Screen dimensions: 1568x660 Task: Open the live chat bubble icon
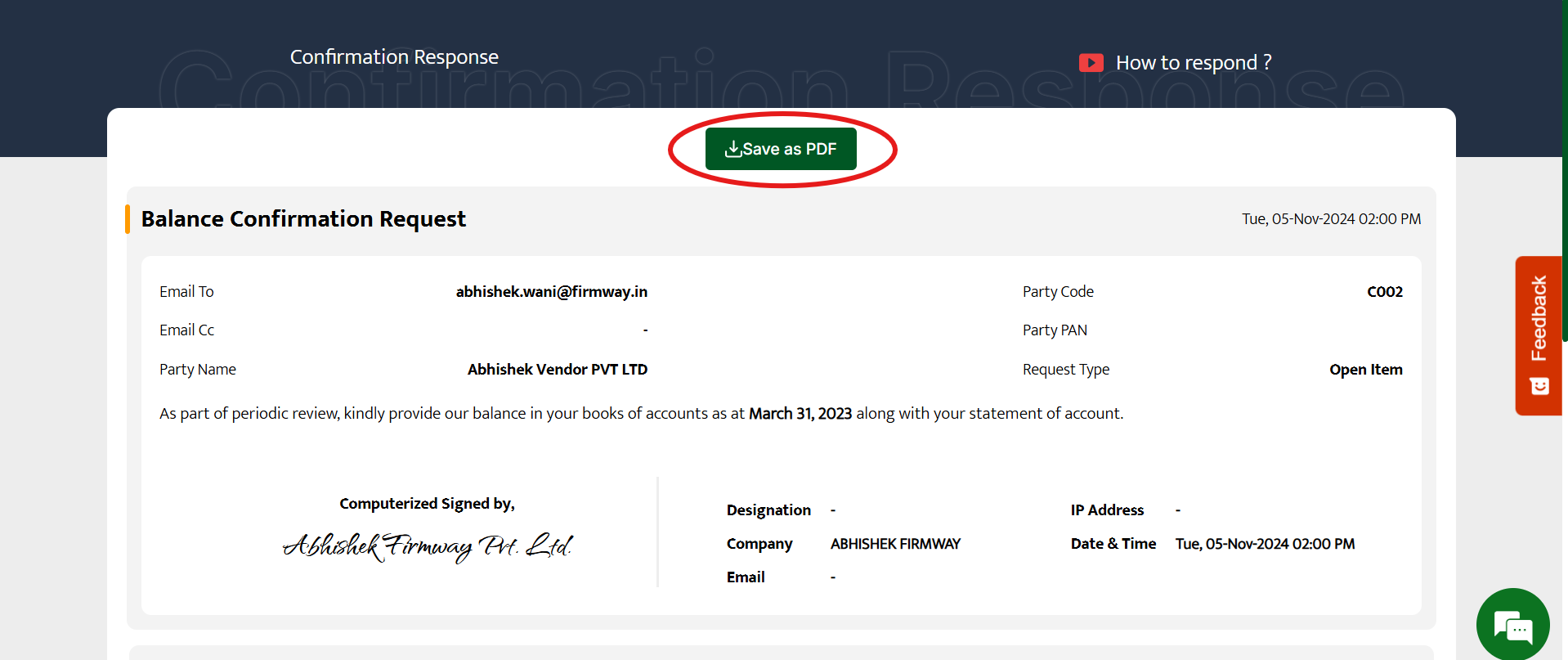click(1512, 626)
